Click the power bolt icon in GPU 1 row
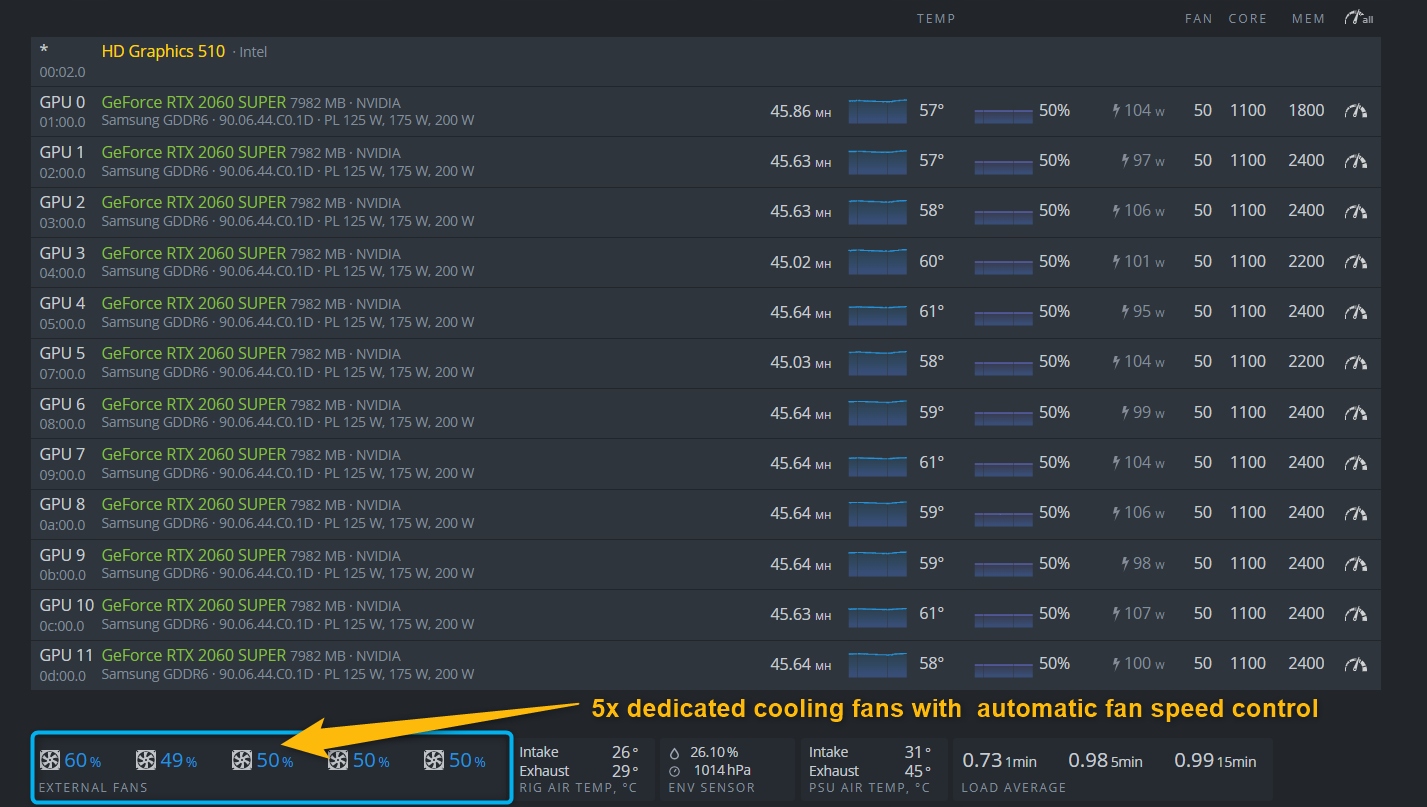The height and width of the screenshot is (807, 1427). pyautogui.click(x=1126, y=161)
